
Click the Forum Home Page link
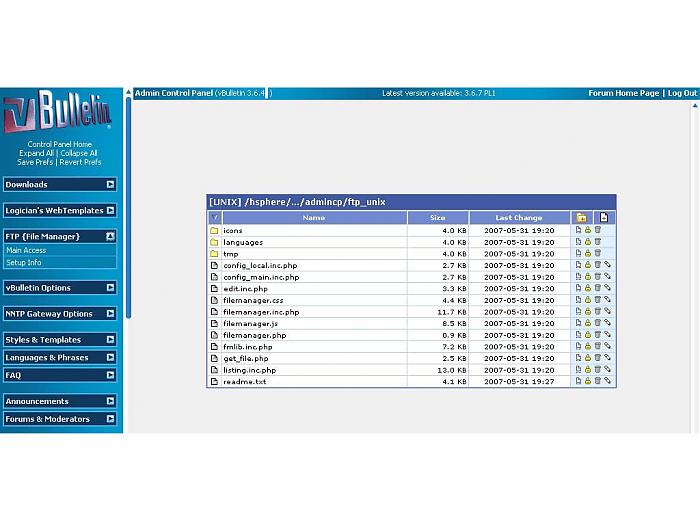623,93
